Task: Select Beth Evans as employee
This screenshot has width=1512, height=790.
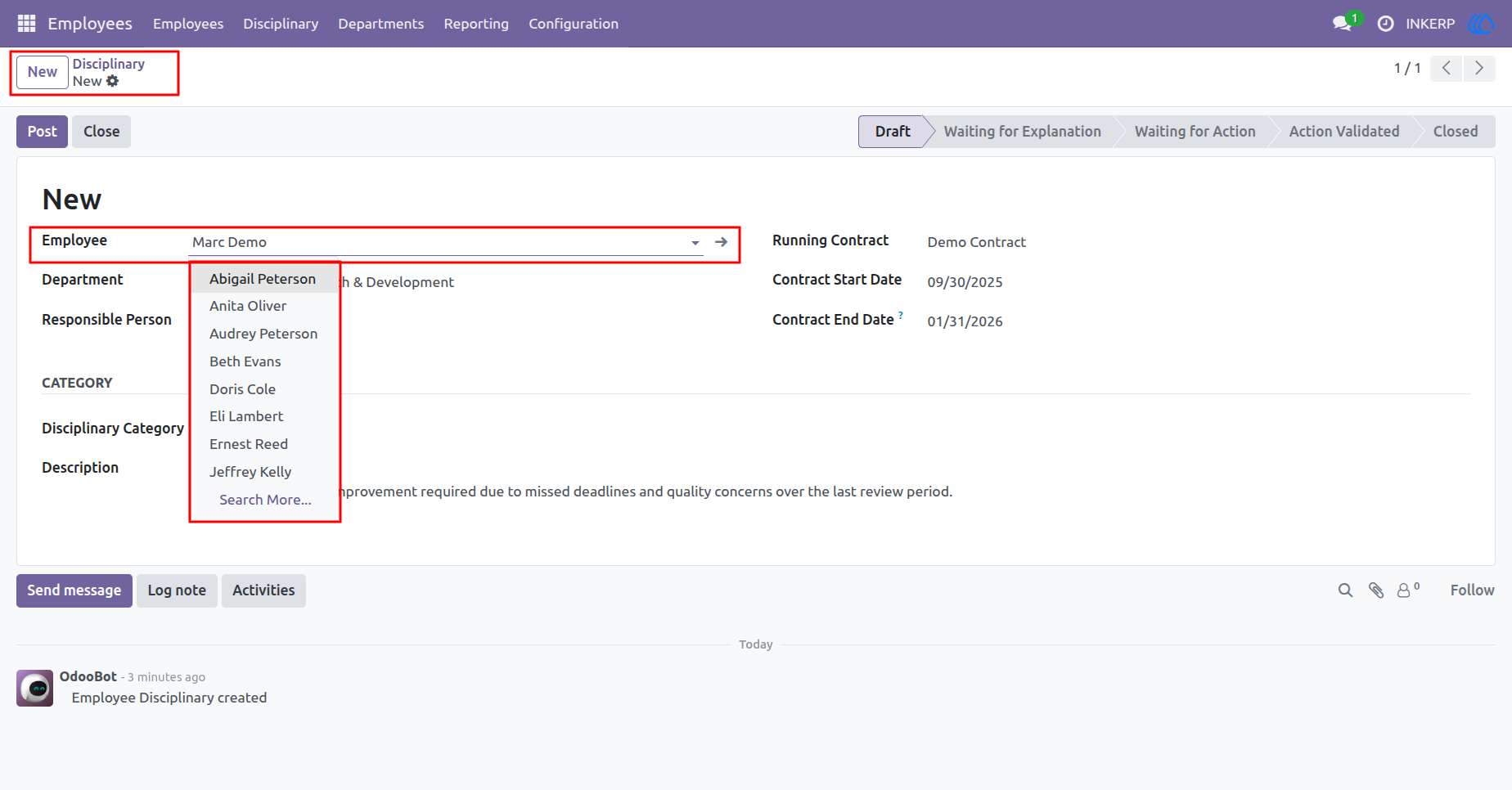Action: [x=264, y=361]
